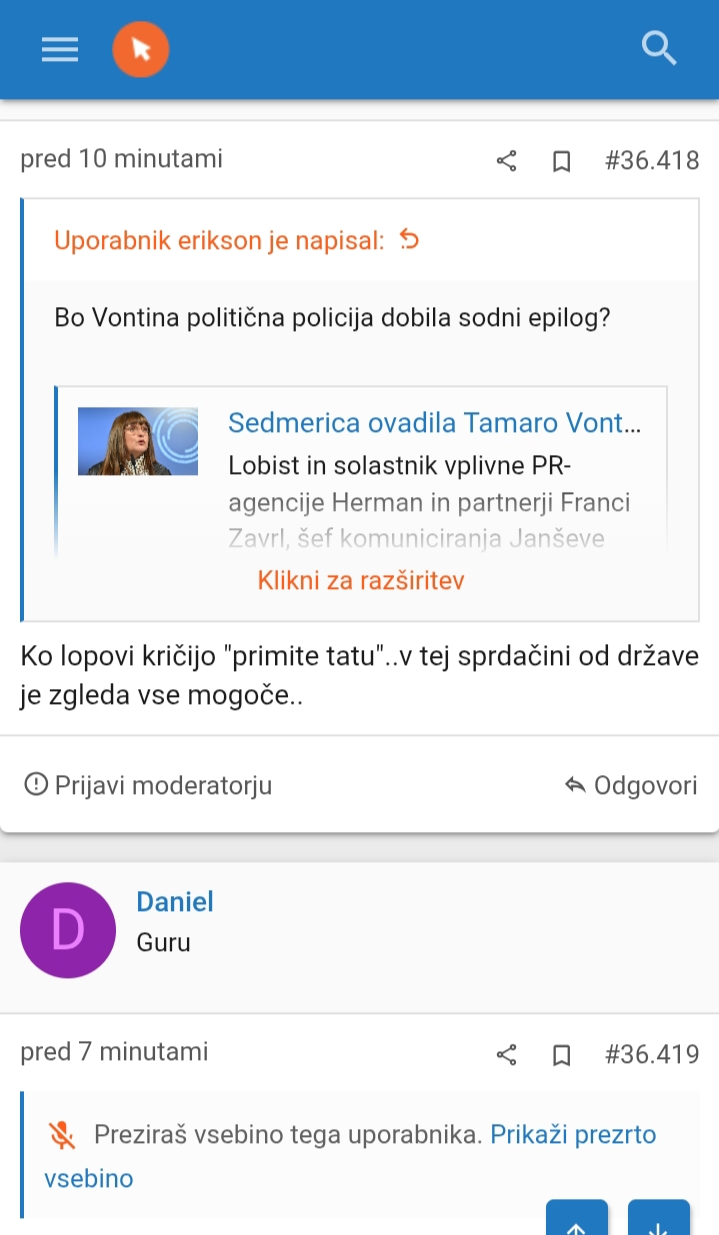Report post with Prijavi moderatorju
Viewport: 719px width, 1235px height.
click(148, 785)
